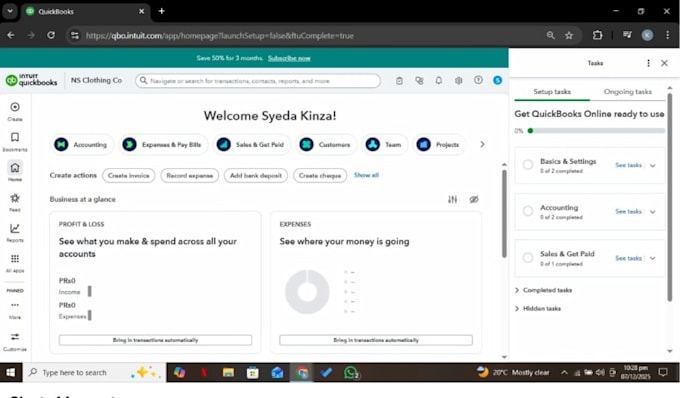The height and width of the screenshot is (398, 680).
Task: See tasks for Accounting
Action: 628,212
